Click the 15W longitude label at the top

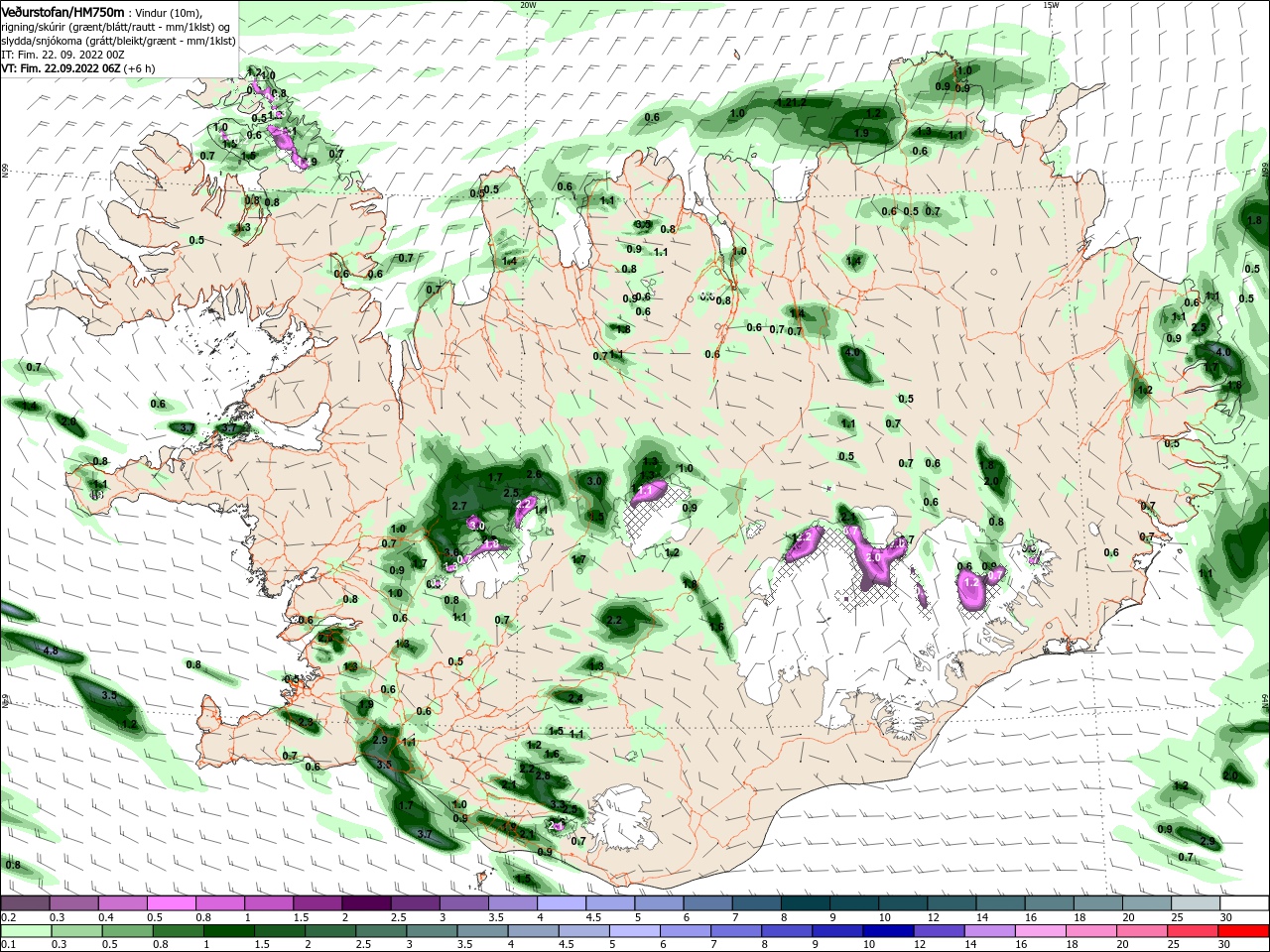[x=1051, y=5]
